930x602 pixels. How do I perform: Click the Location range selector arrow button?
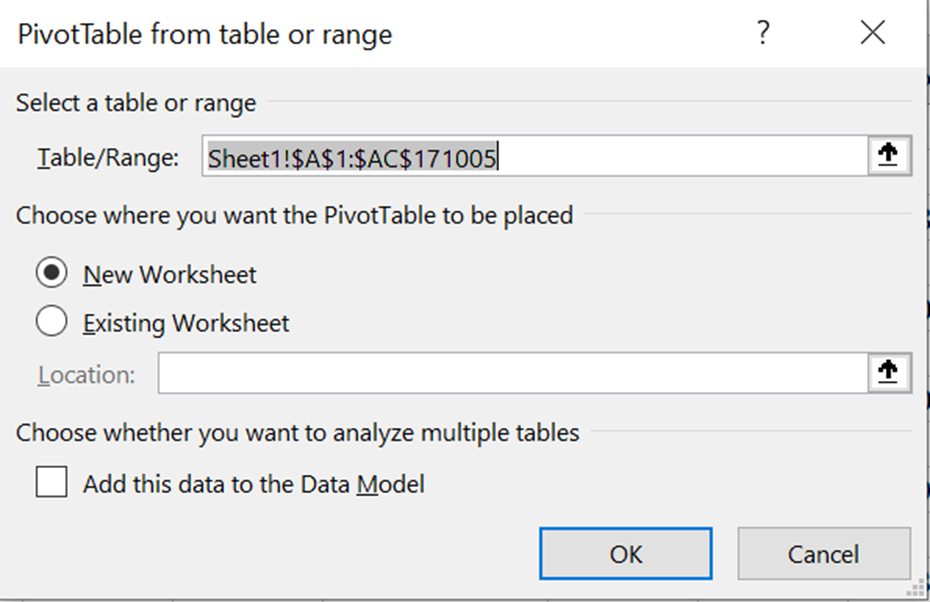[888, 373]
